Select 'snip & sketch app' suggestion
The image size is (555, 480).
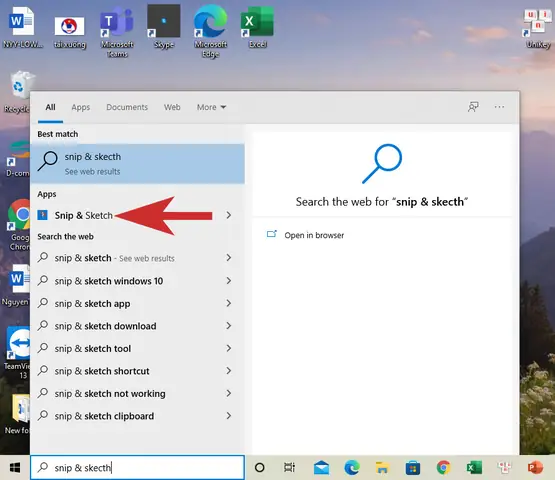tap(137, 303)
